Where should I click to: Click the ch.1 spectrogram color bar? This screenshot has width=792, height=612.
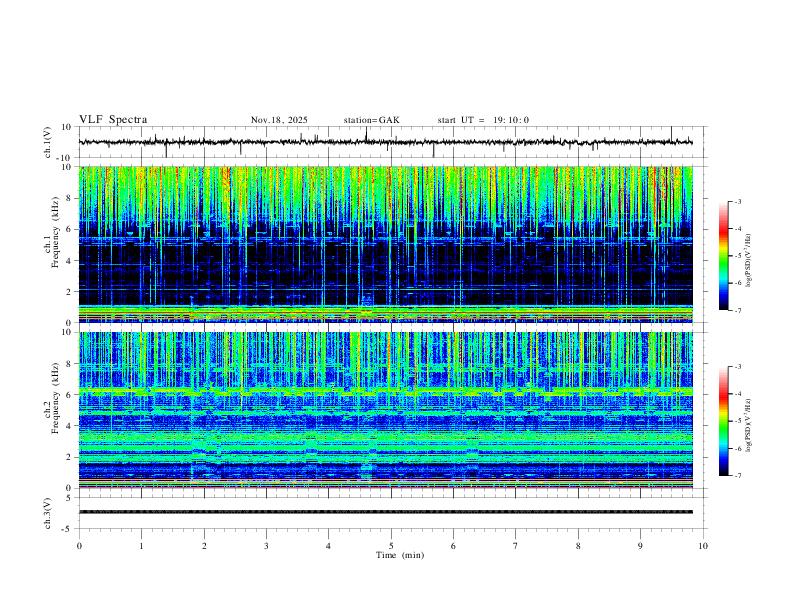(x=724, y=256)
